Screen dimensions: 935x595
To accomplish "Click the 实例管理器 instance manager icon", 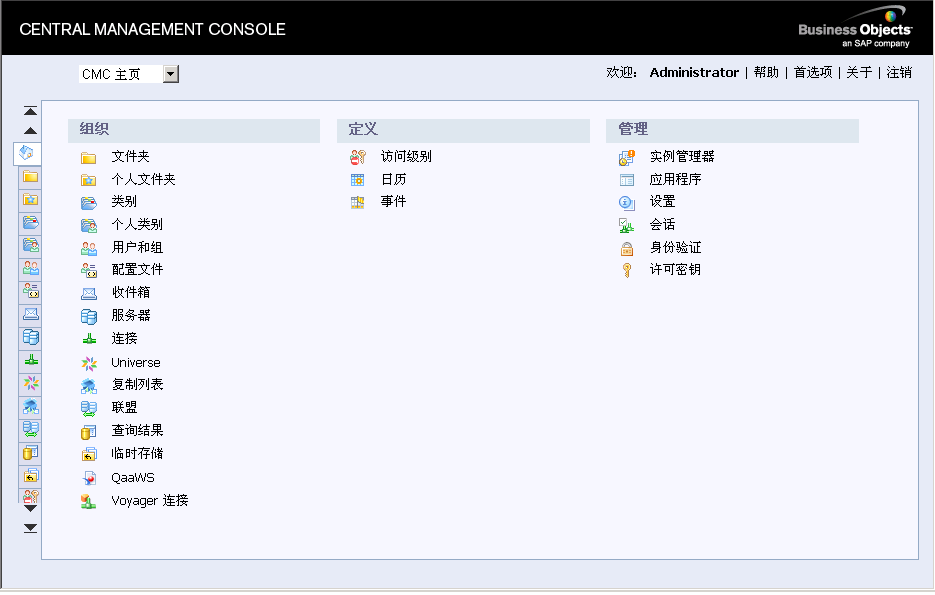I will point(627,157).
